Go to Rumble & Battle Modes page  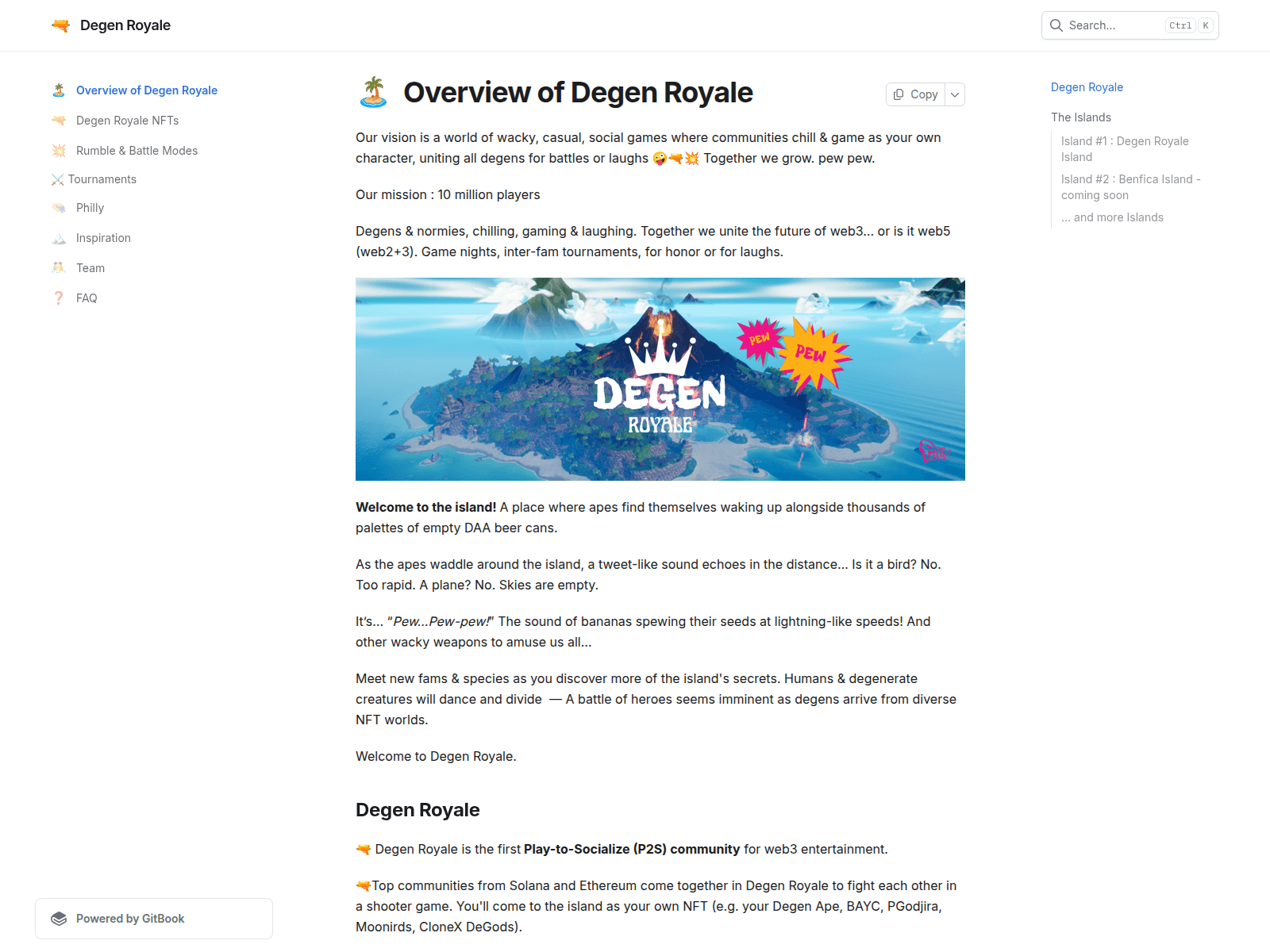tap(137, 151)
